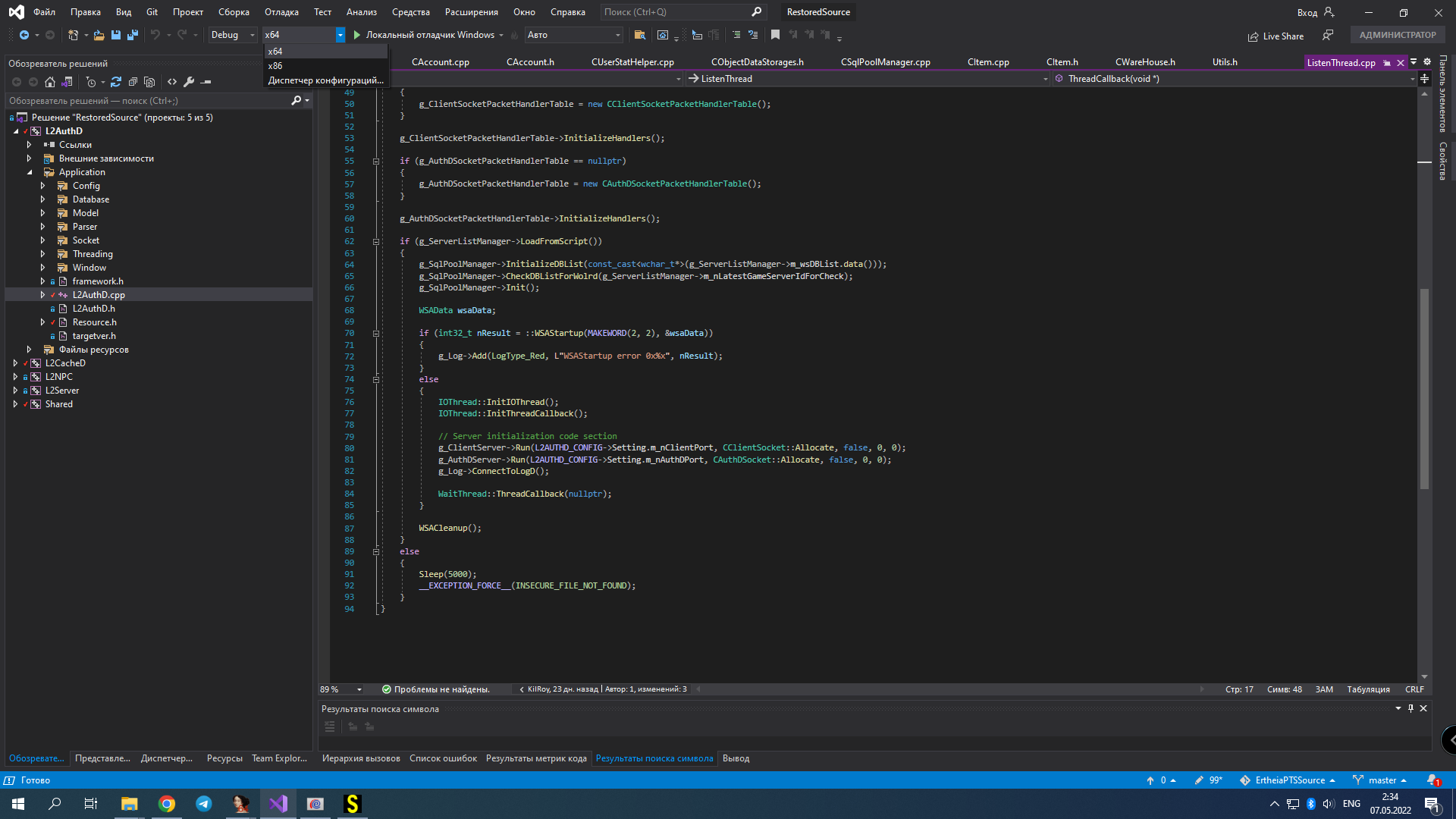
Task: Expand the Внешние зависимости node
Action: 29,158
